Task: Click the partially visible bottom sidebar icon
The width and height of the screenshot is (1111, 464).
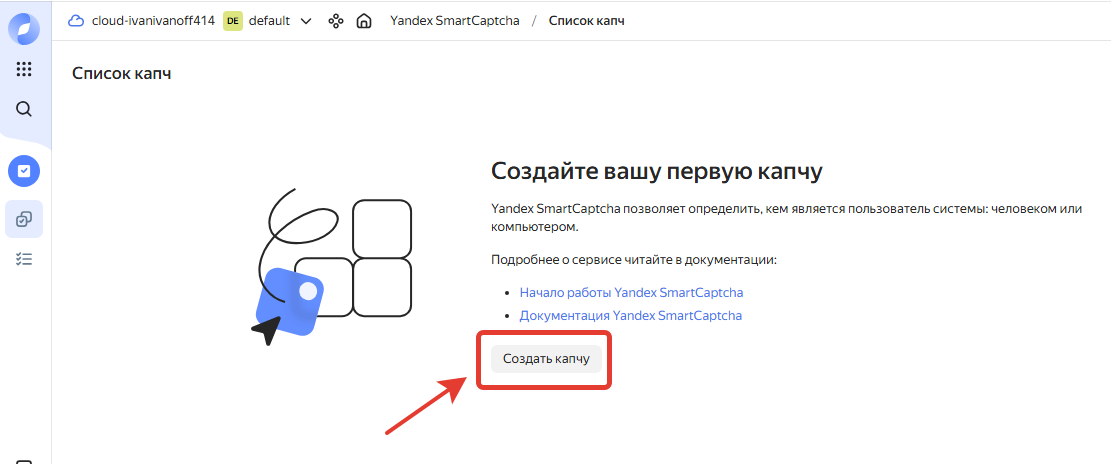Action: pos(24,460)
